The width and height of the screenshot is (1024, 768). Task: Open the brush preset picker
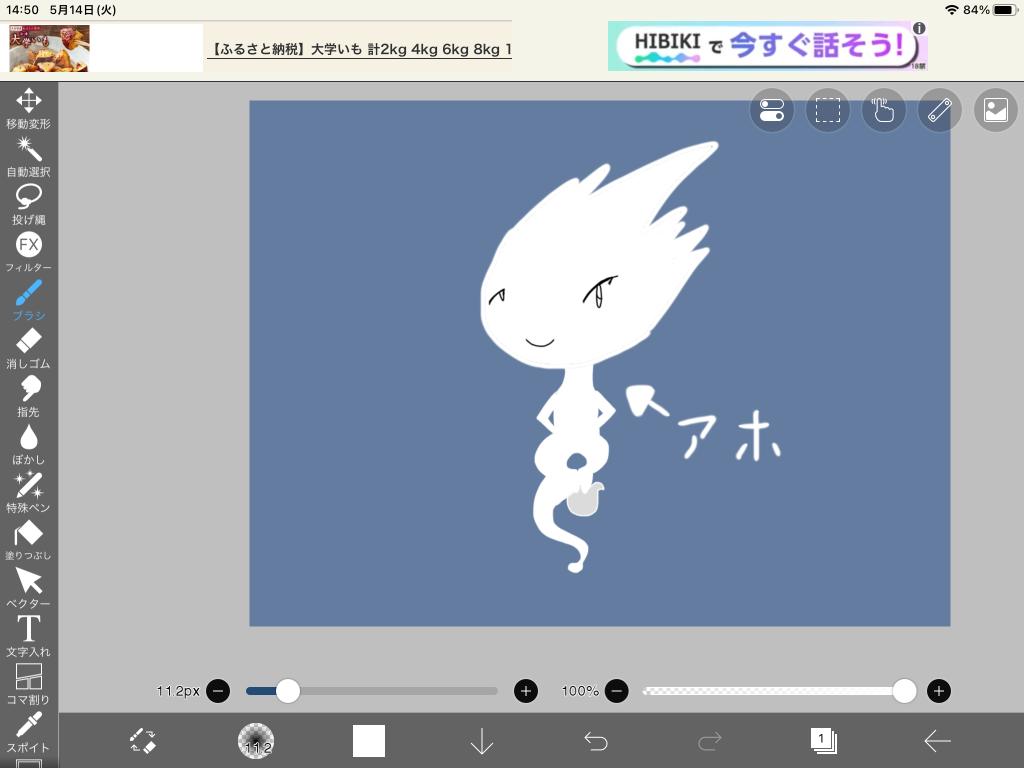click(x=256, y=741)
